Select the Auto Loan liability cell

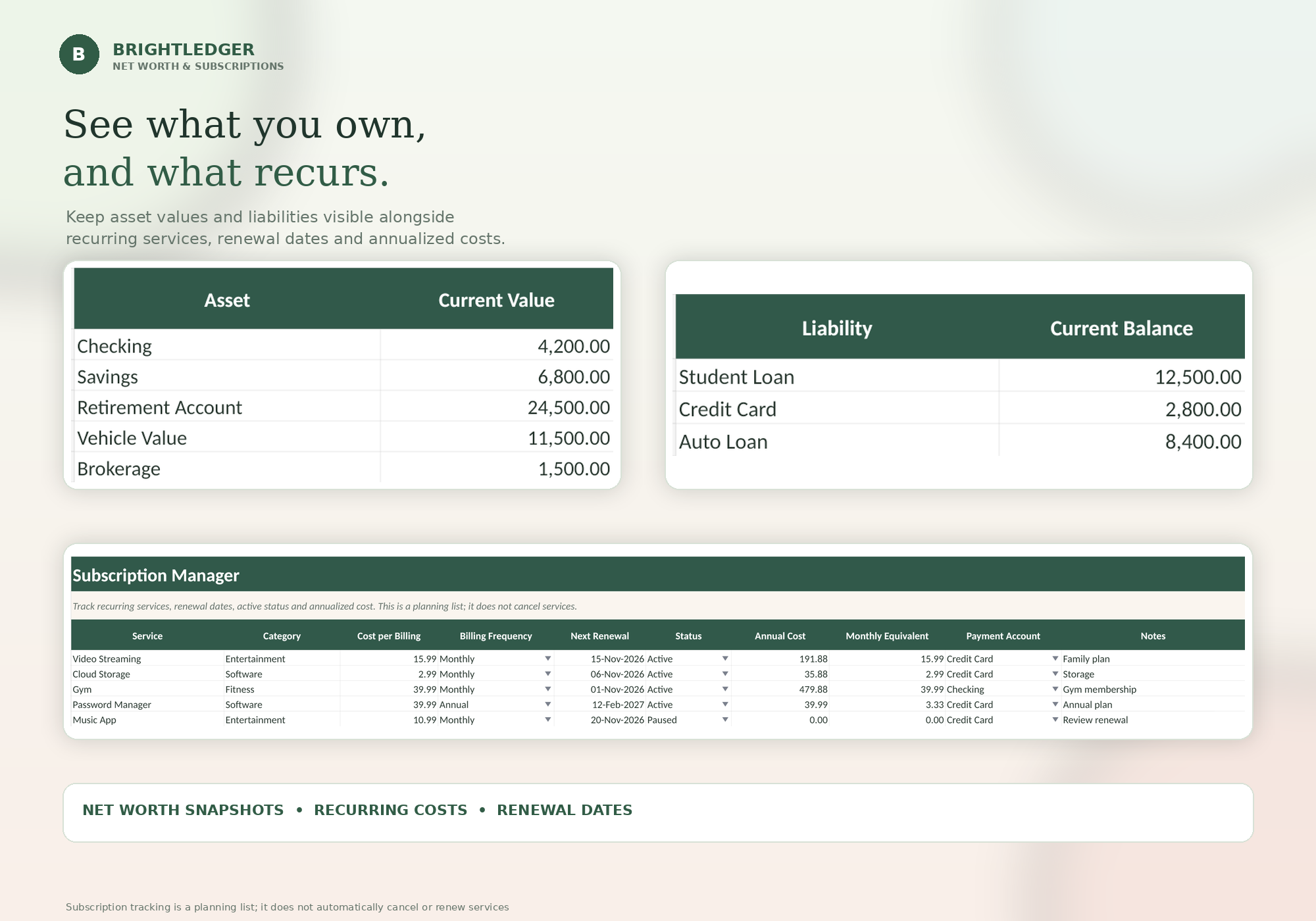pyautogui.click(x=837, y=441)
